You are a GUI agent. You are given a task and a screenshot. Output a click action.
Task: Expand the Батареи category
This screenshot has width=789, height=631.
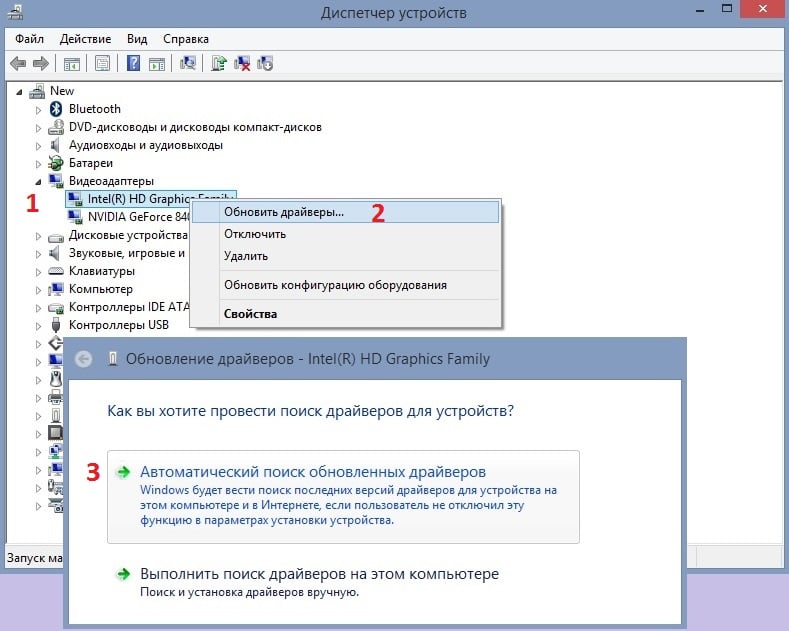tap(38, 164)
